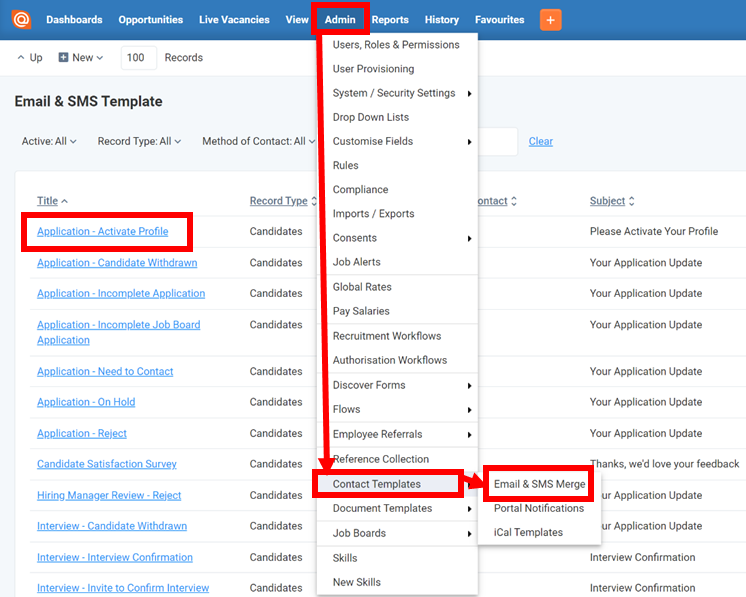Click the records count input field
Screen dimensions: 746x597
pos(138,58)
